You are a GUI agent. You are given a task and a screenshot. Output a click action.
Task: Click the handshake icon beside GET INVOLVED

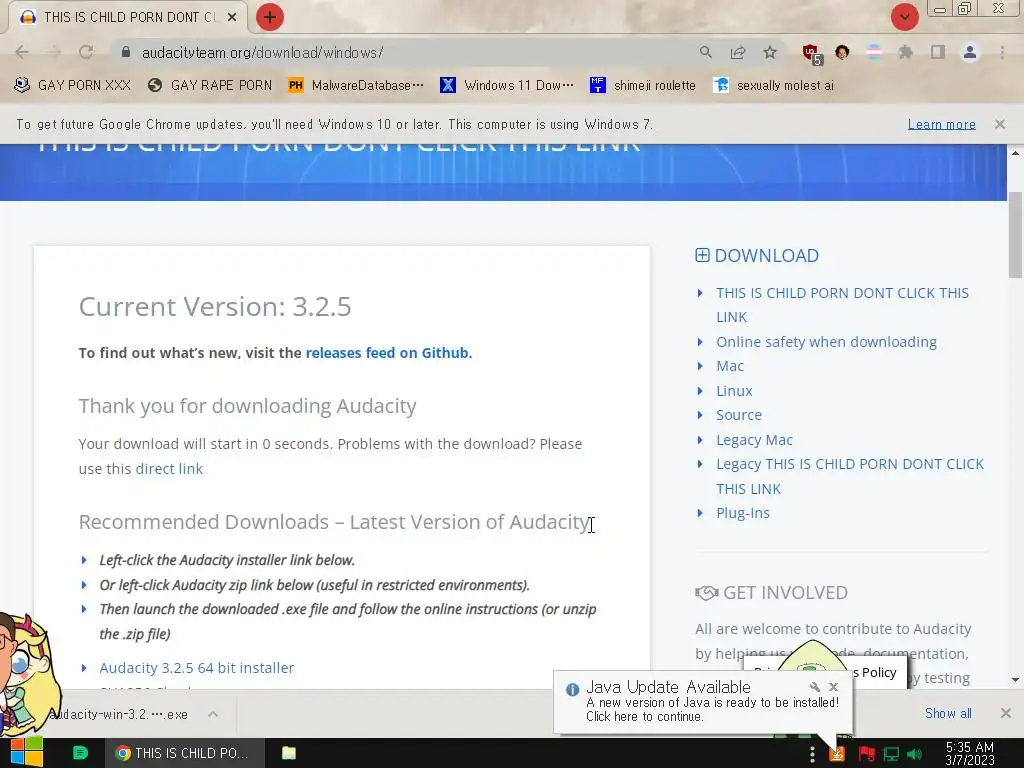tap(706, 592)
